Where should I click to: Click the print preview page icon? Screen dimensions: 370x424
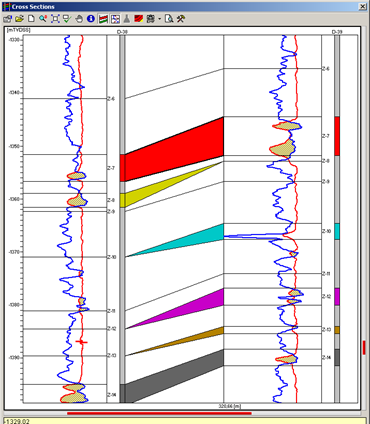[x=169, y=19]
